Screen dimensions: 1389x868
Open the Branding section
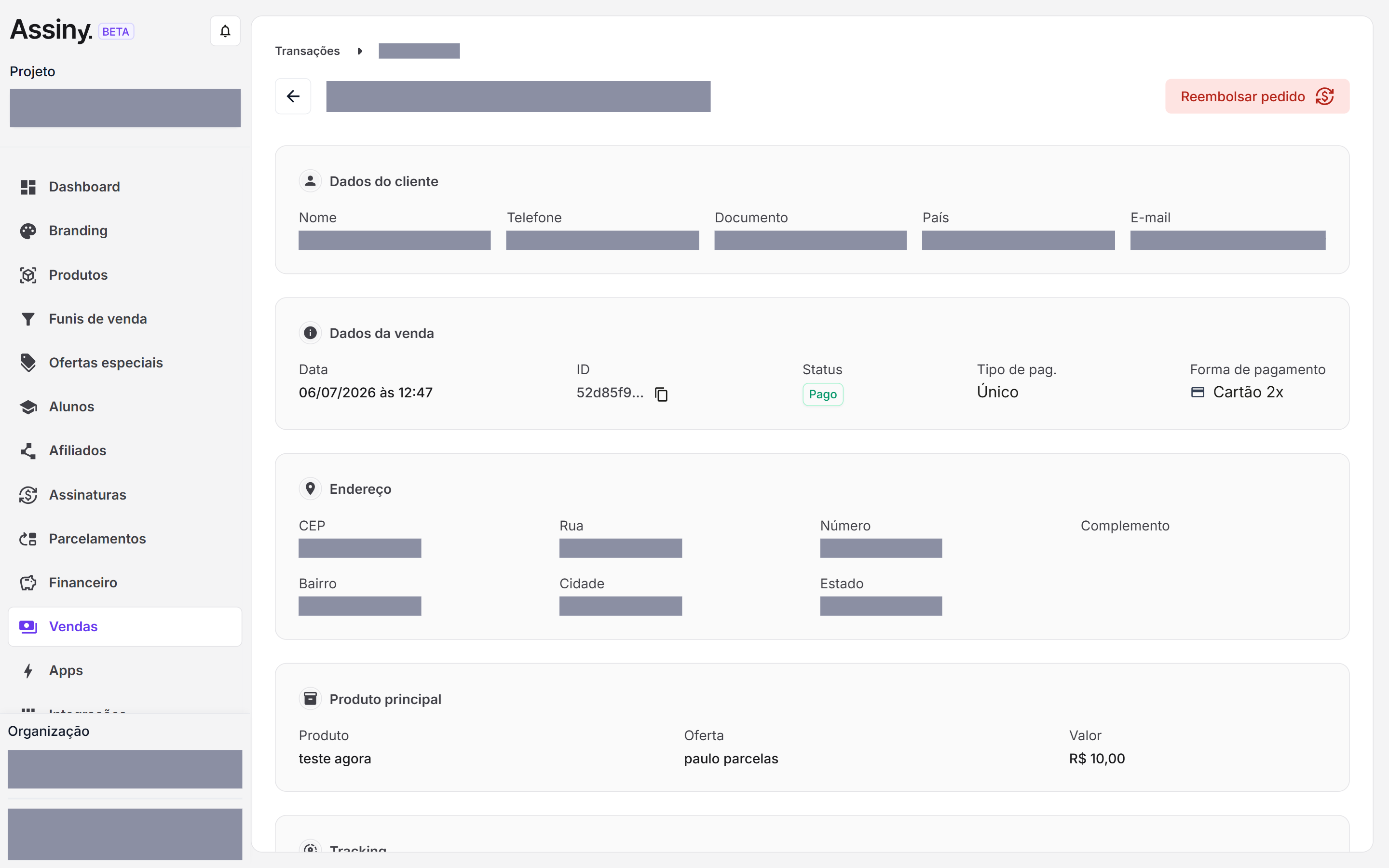click(124, 231)
